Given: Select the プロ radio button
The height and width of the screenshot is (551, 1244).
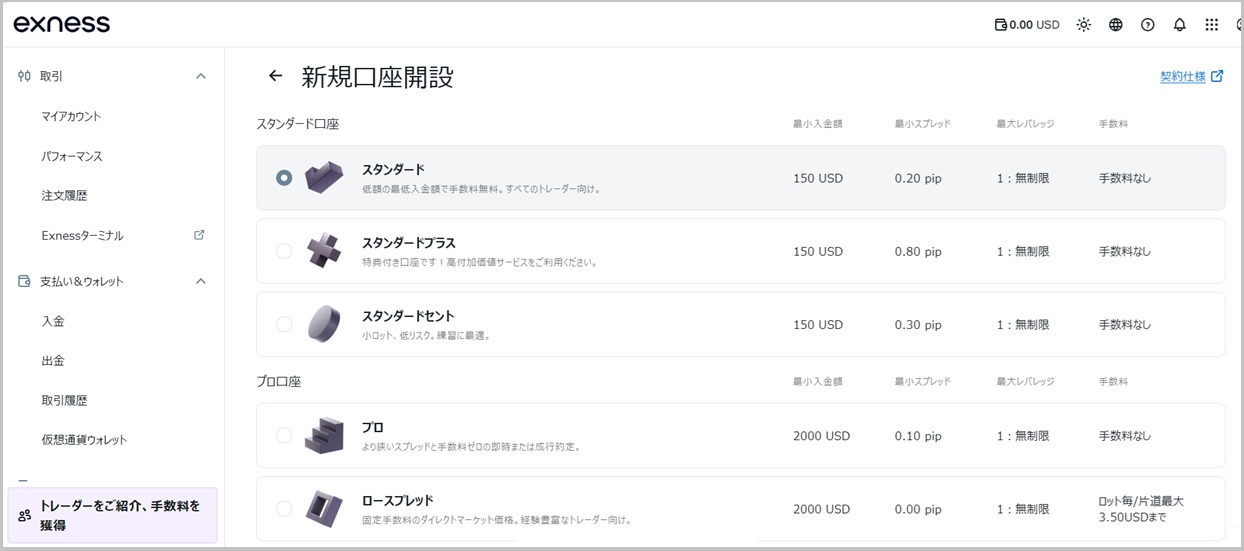Looking at the screenshot, I should click(284, 436).
